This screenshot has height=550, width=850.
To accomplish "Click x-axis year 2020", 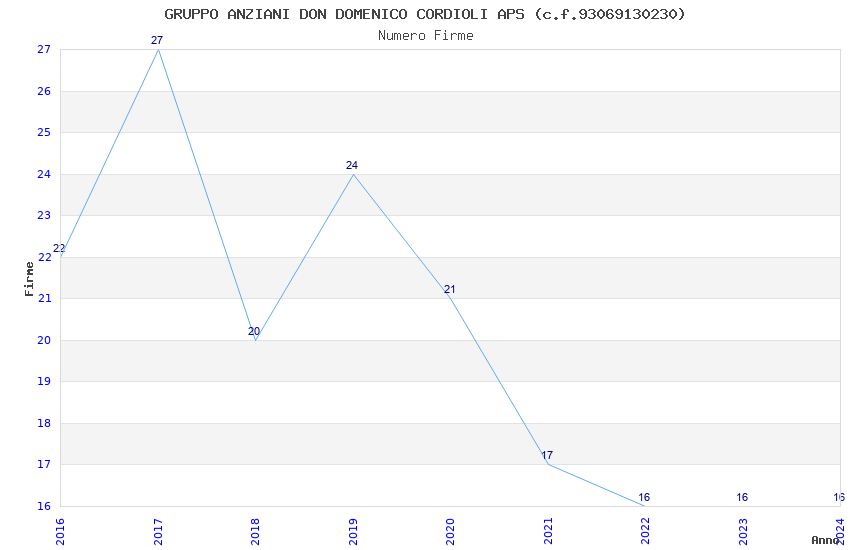I will point(450,532).
